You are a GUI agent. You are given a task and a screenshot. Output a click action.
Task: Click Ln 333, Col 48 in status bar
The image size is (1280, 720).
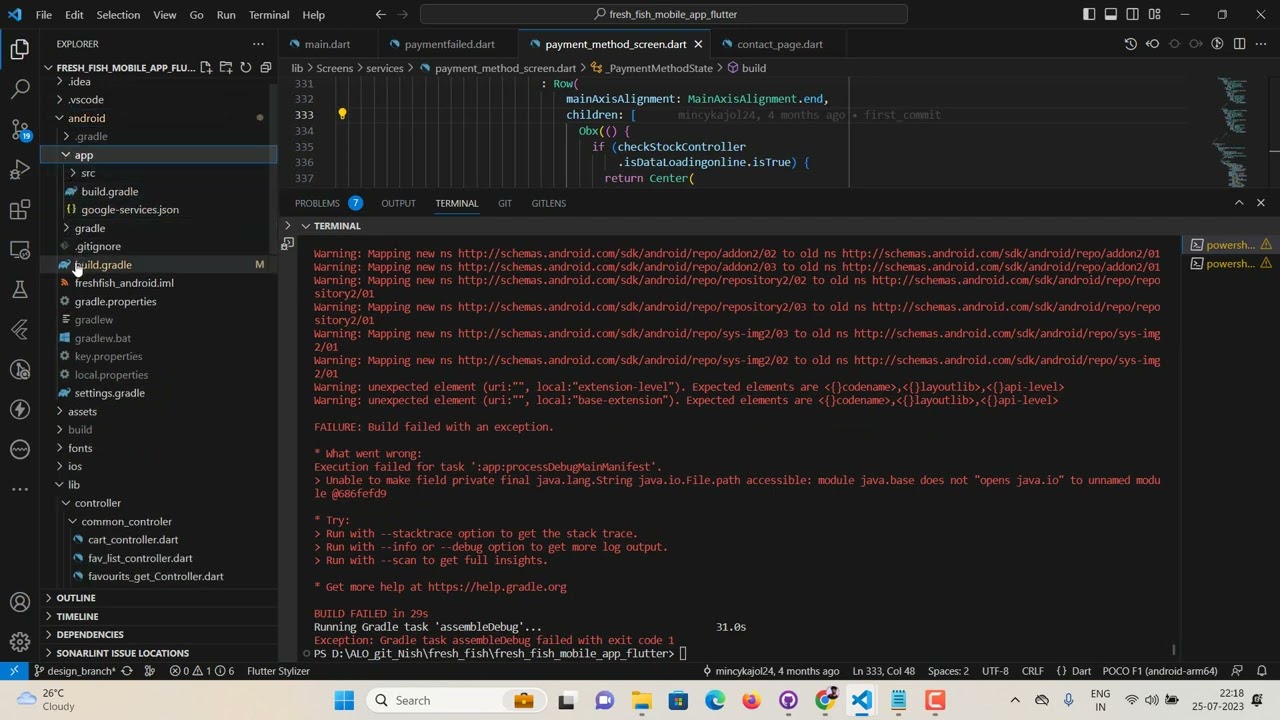tap(883, 671)
